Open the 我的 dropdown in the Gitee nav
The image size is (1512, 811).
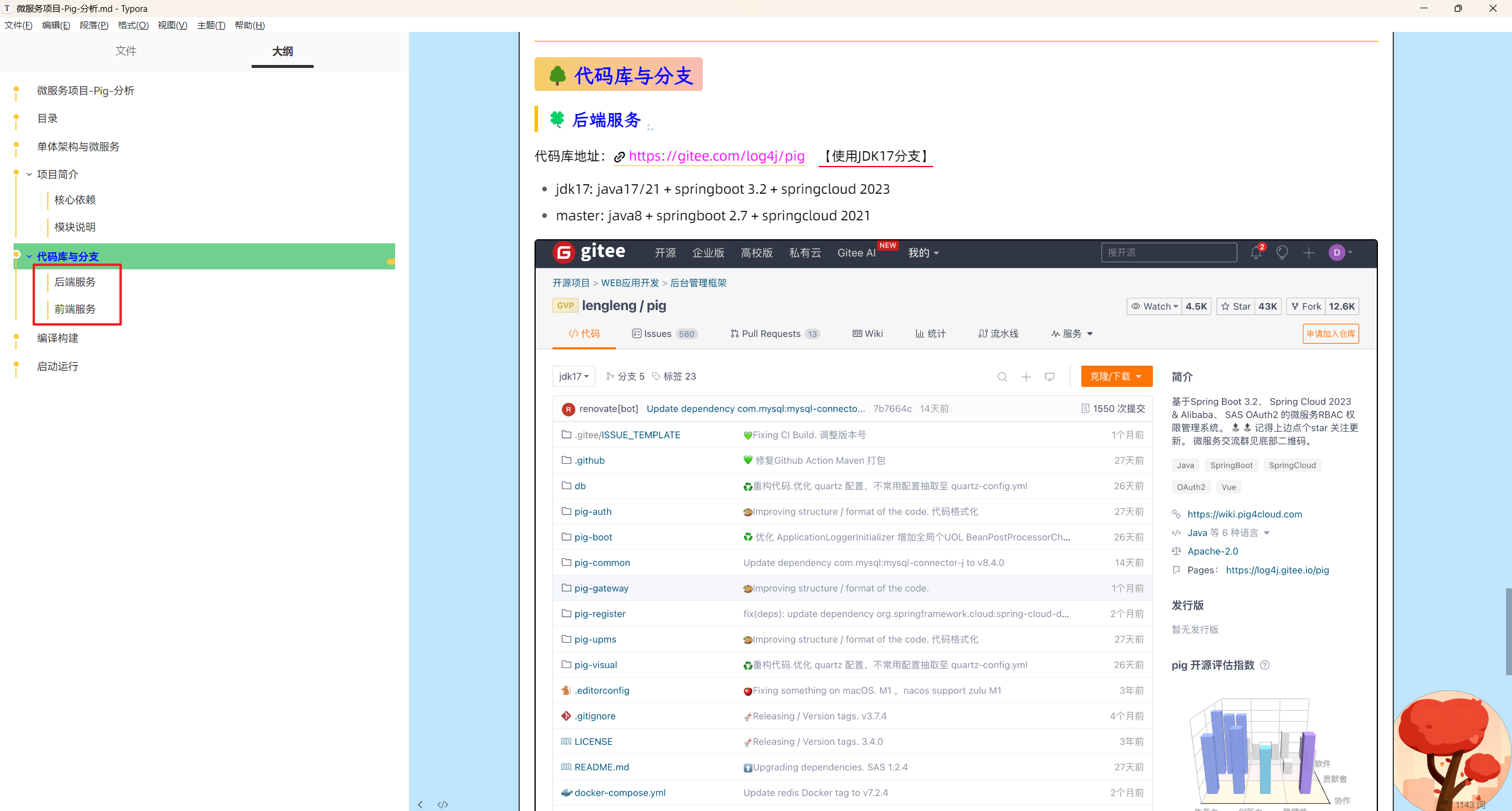pos(923,253)
